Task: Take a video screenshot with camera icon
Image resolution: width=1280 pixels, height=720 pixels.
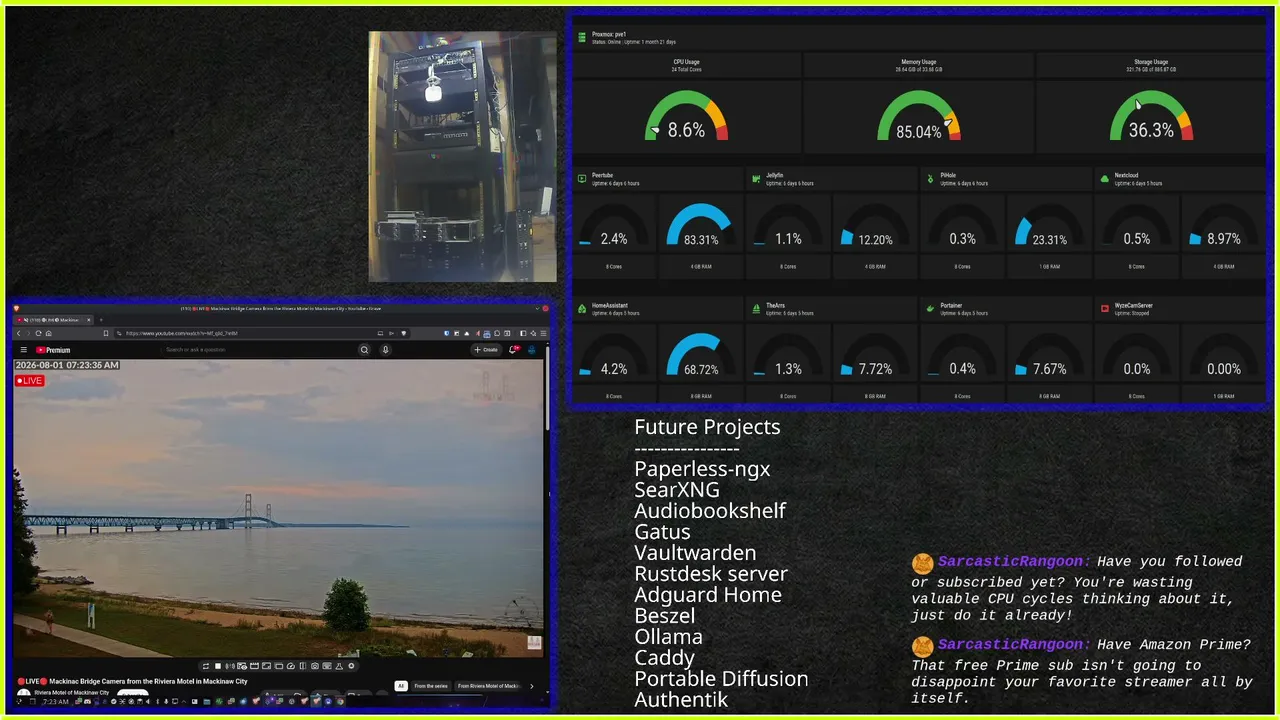Action: click(315, 666)
